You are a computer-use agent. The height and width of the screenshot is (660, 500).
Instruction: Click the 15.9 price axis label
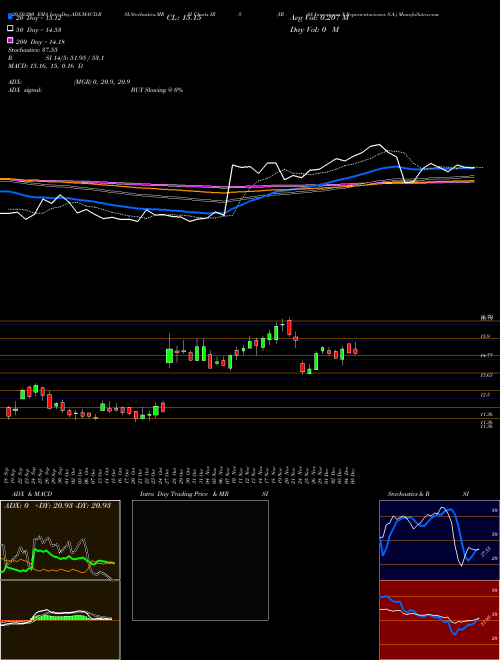[485, 337]
